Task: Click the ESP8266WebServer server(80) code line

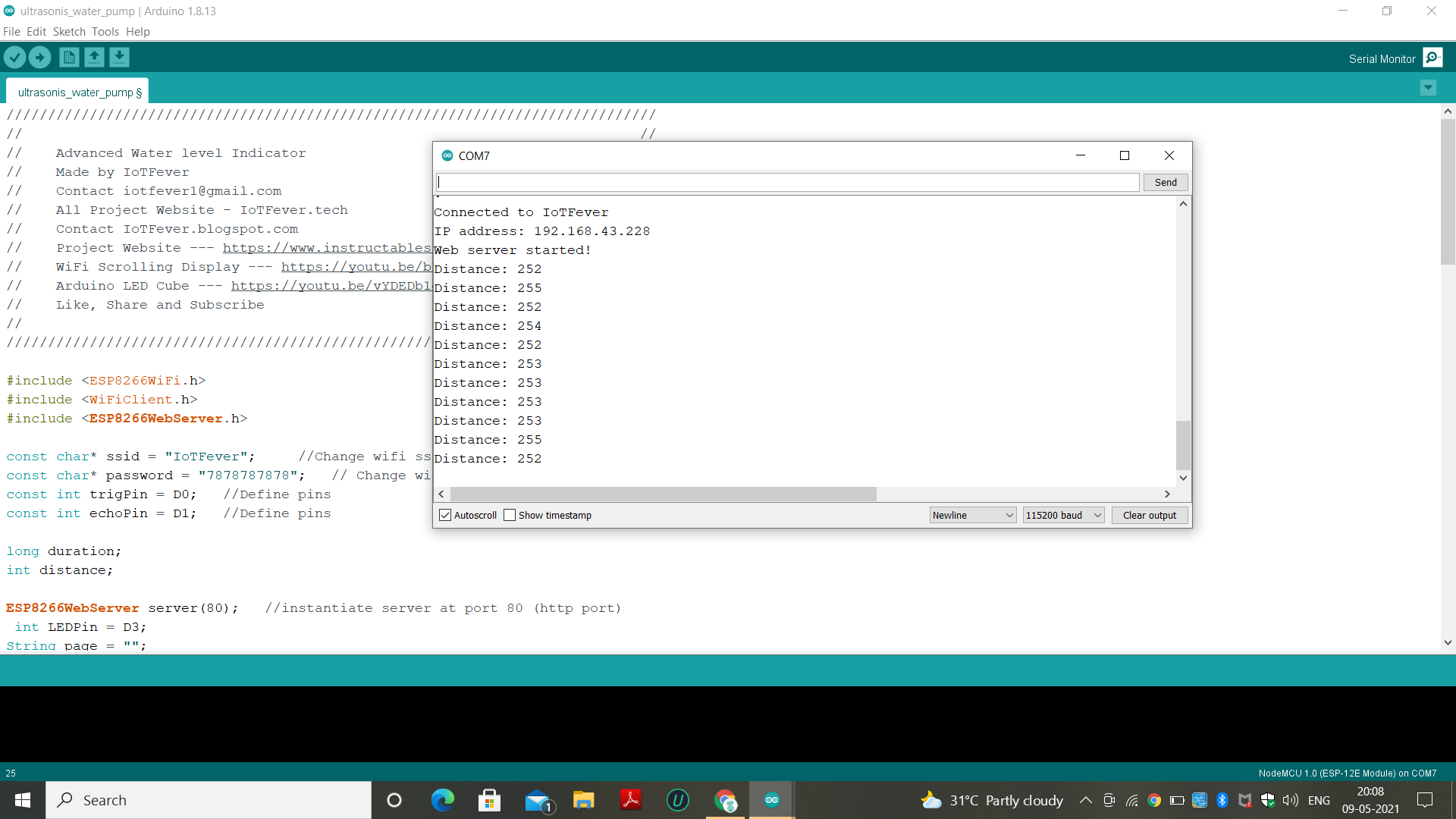Action: [122, 608]
